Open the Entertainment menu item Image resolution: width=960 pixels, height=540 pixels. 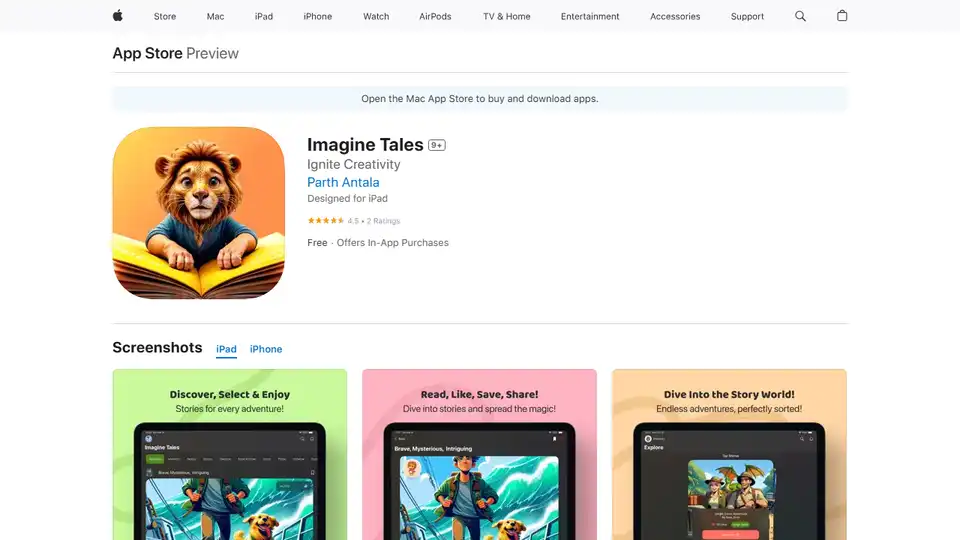[x=590, y=17]
